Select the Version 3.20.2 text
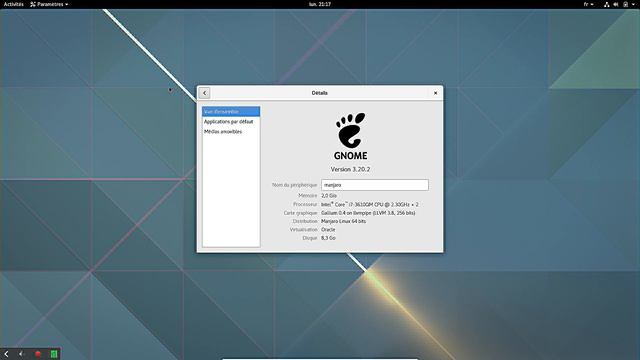This screenshot has height=360, width=640. (x=350, y=169)
